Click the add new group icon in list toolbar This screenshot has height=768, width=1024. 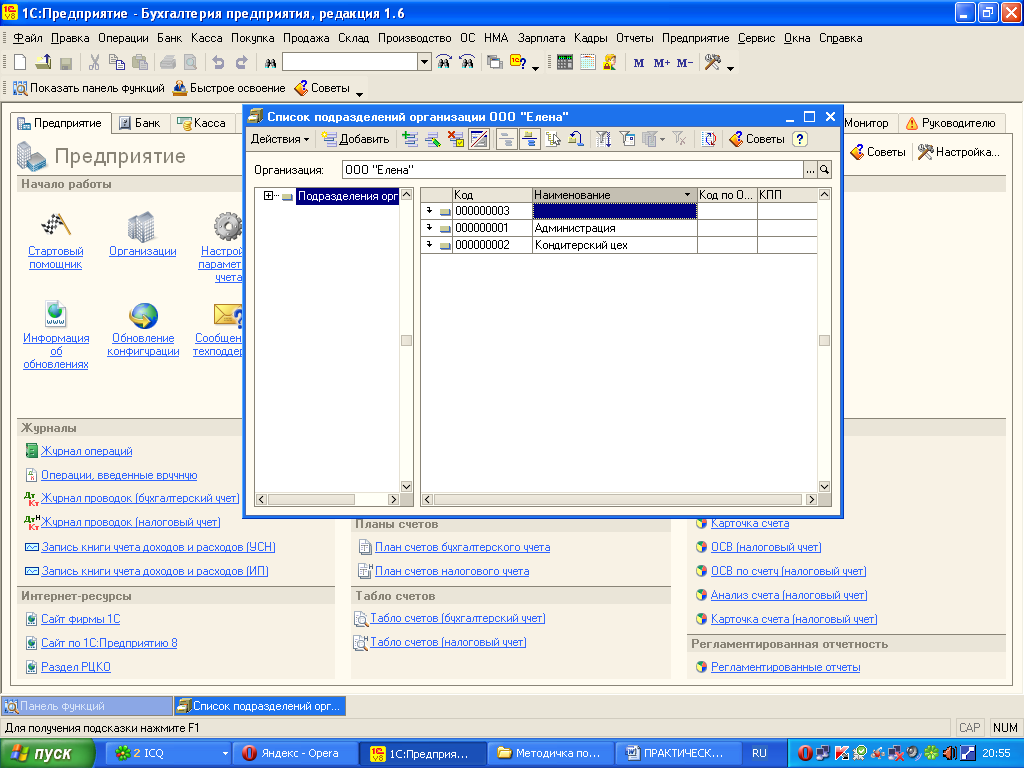point(409,138)
